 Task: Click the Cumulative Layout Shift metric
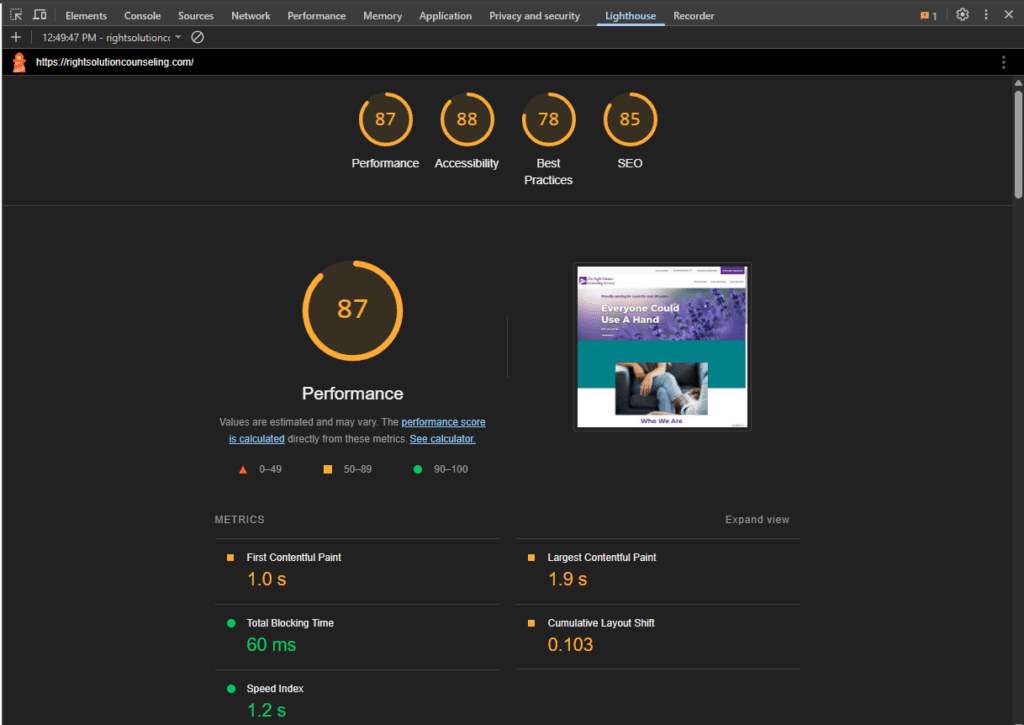(x=658, y=637)
